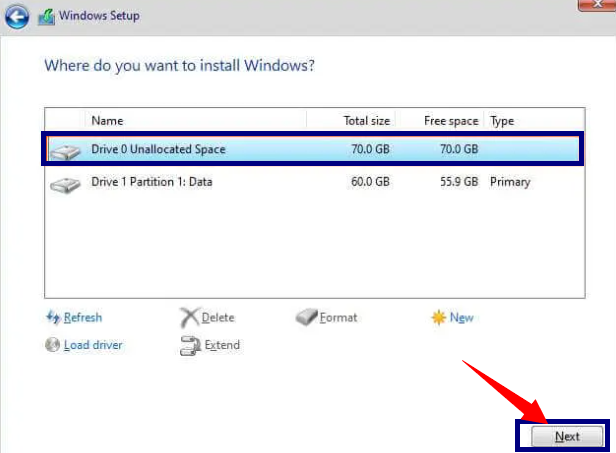The width and height of the screenshot is (616, 453).
Task: Click the Format drive icon
Action: pos(306,317)
